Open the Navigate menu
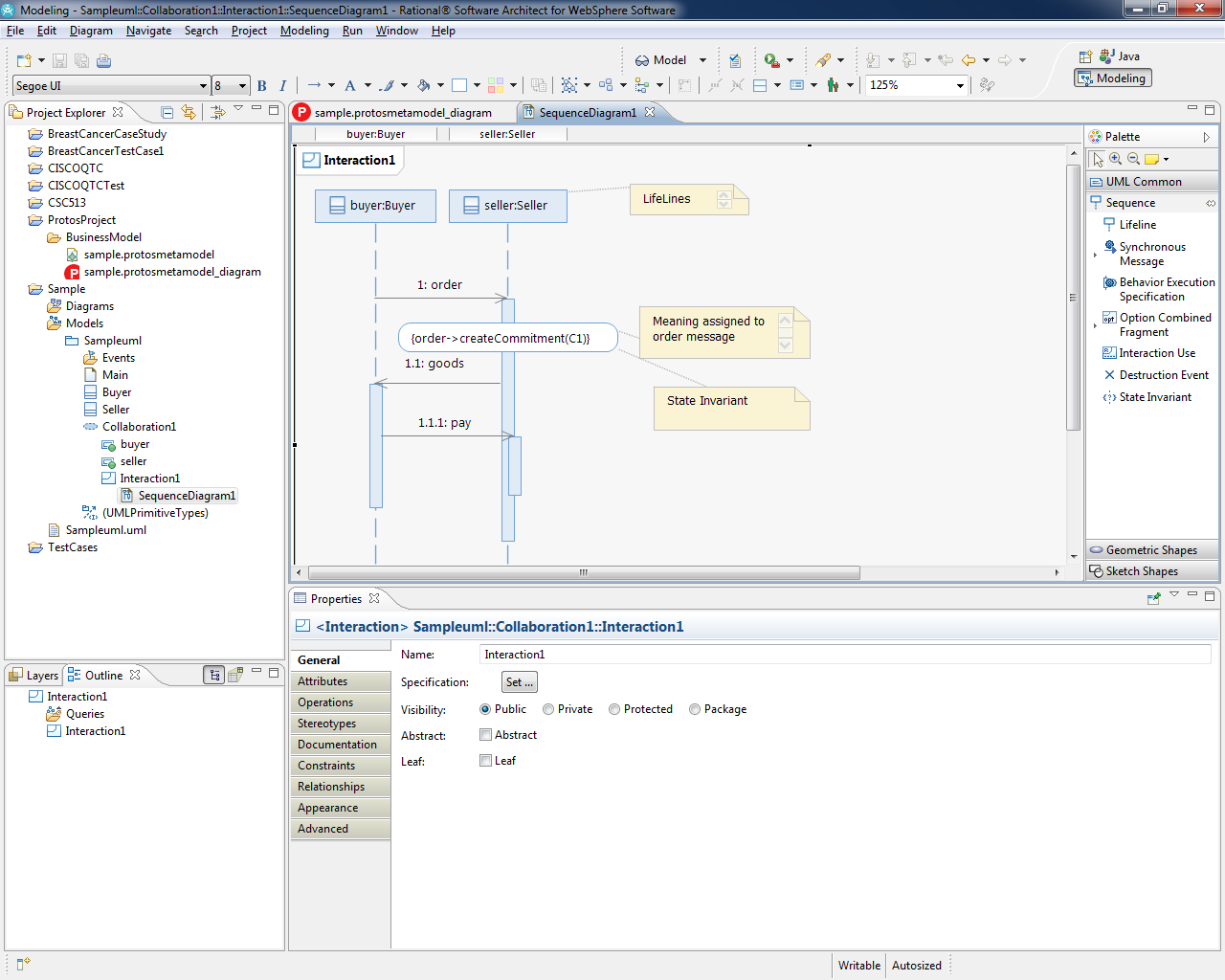Image resolution: width=1225 pixels, height=980 pixels. coord(148,31)
